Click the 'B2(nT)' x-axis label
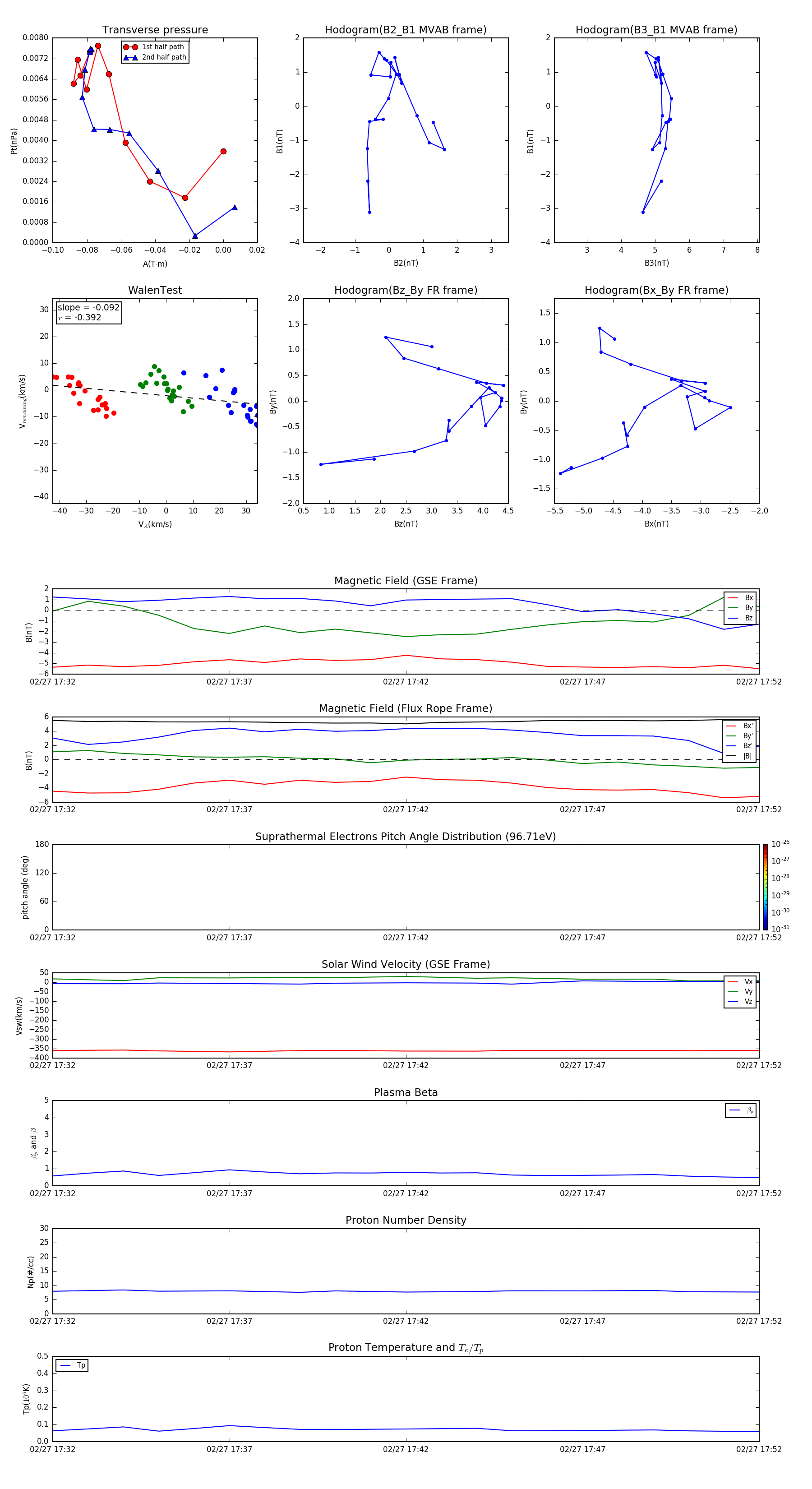 click(x=406, y=263)
